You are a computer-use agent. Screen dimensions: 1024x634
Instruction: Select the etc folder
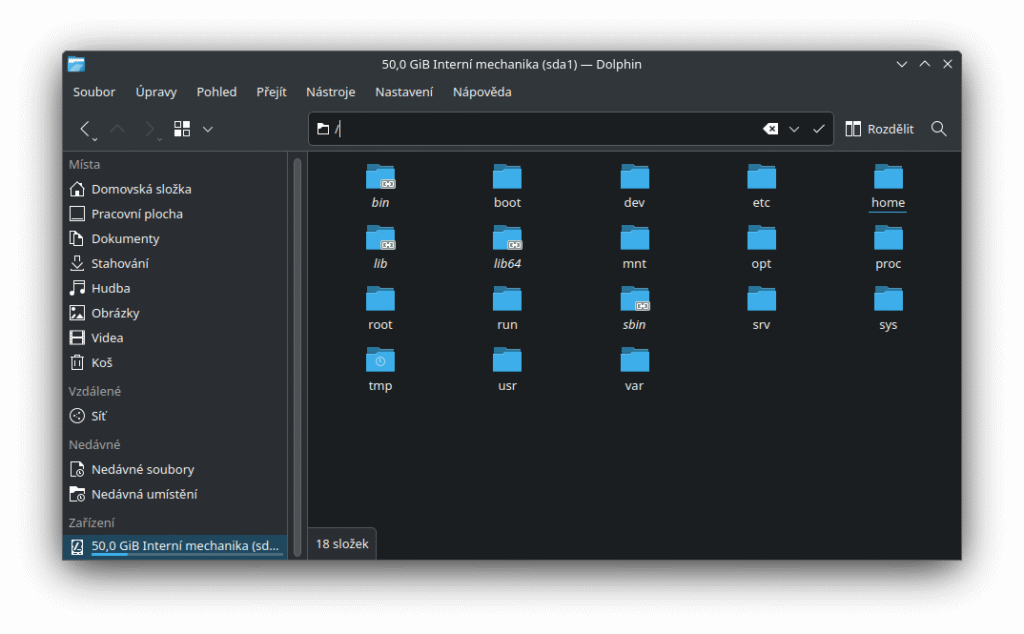click(x=761, y=186)
